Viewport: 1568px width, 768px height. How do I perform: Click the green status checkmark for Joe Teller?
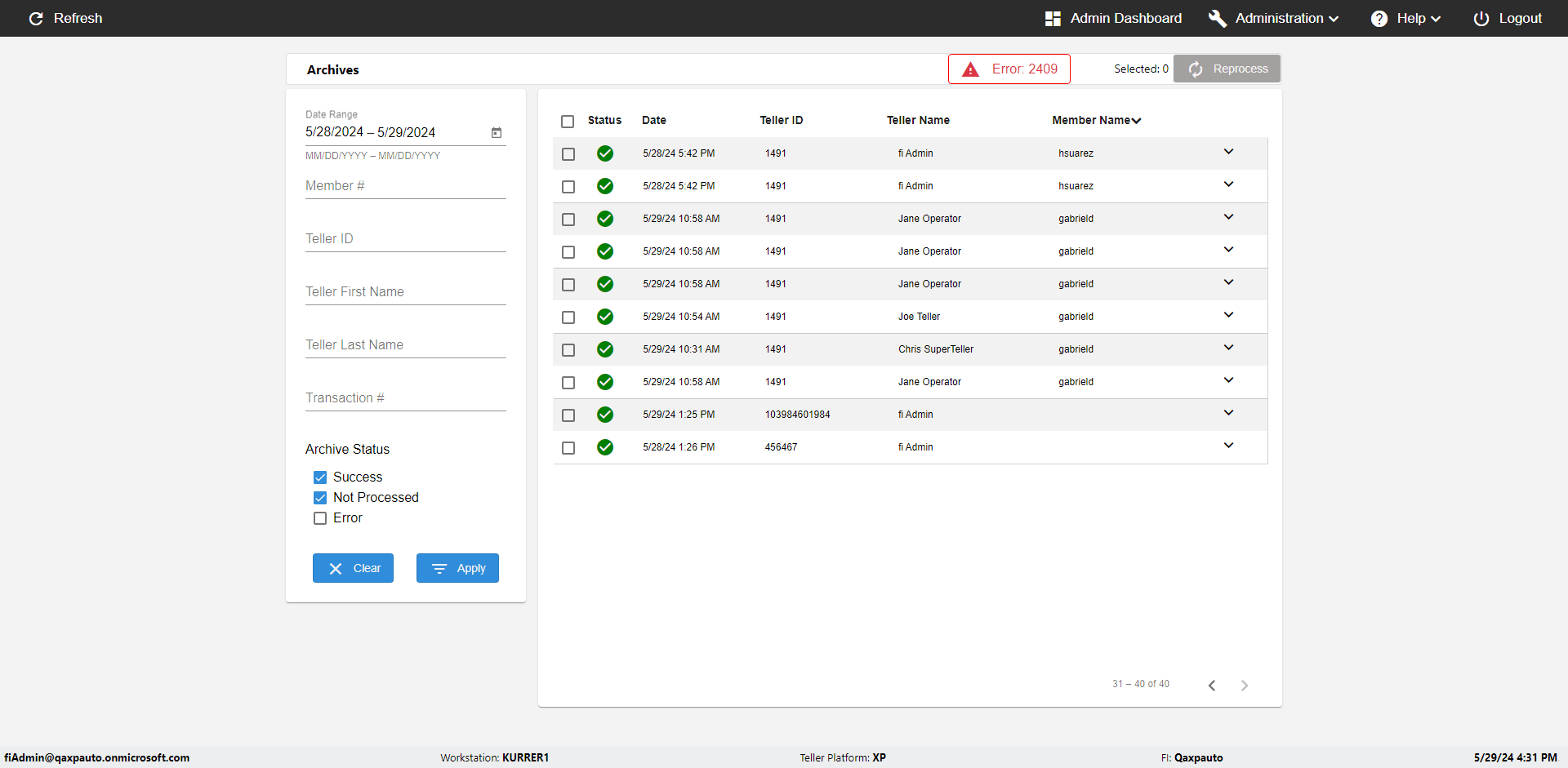605,317
